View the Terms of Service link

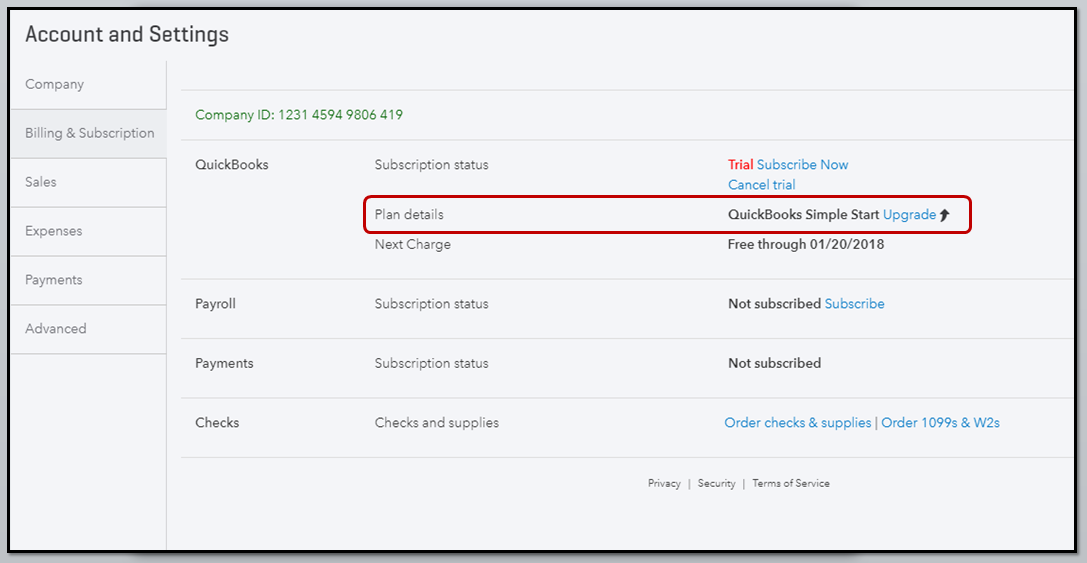[x=790, y=484]
